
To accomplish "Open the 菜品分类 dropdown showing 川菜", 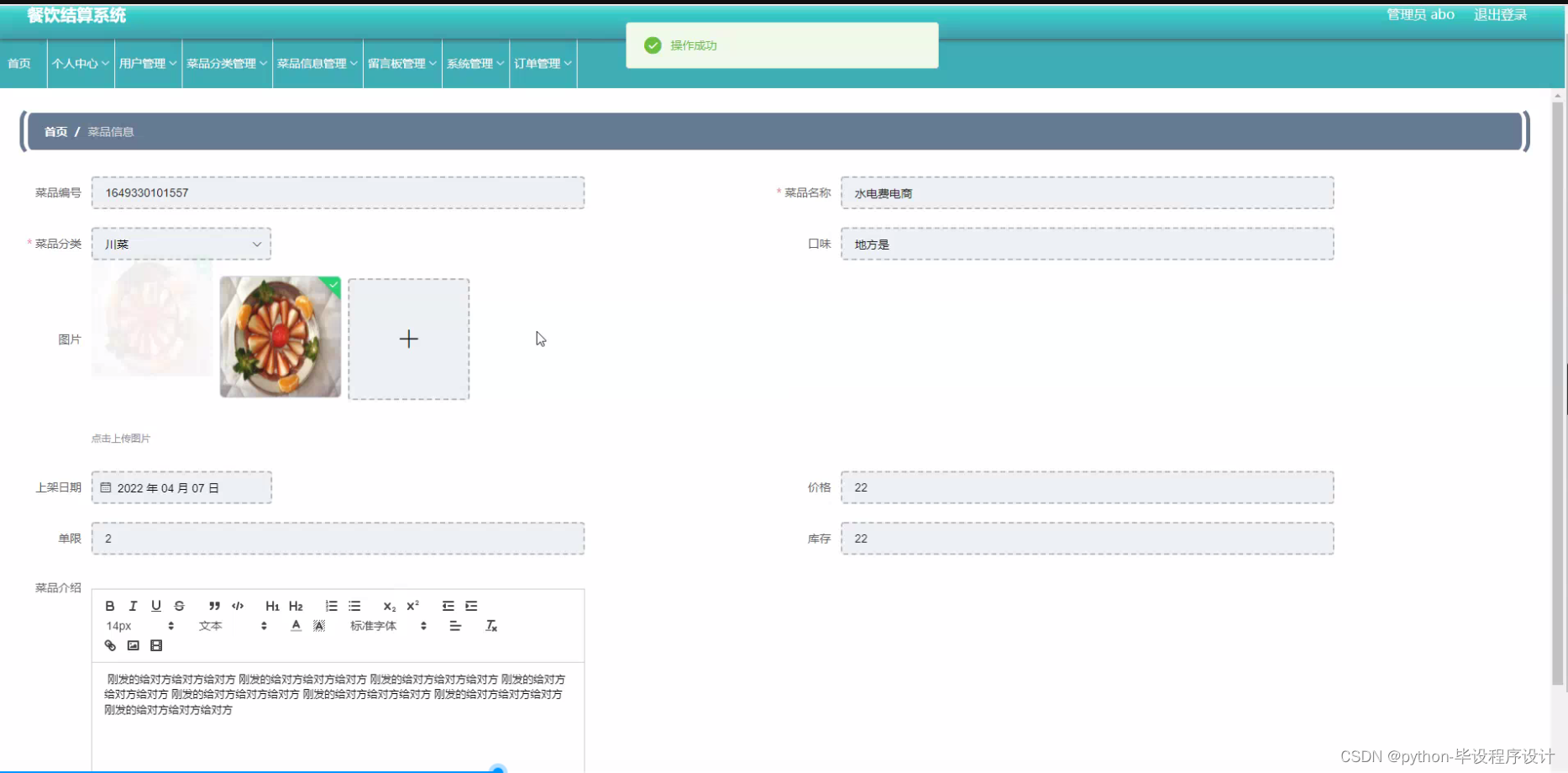I will [x=181, y=244].
